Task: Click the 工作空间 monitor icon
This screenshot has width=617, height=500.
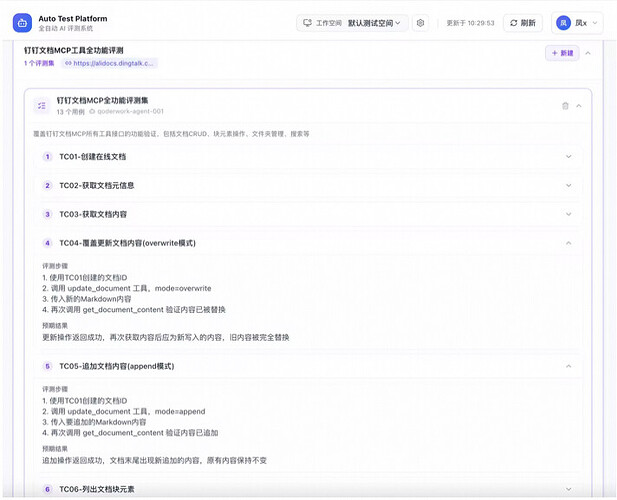Action: tap(307, 23)
